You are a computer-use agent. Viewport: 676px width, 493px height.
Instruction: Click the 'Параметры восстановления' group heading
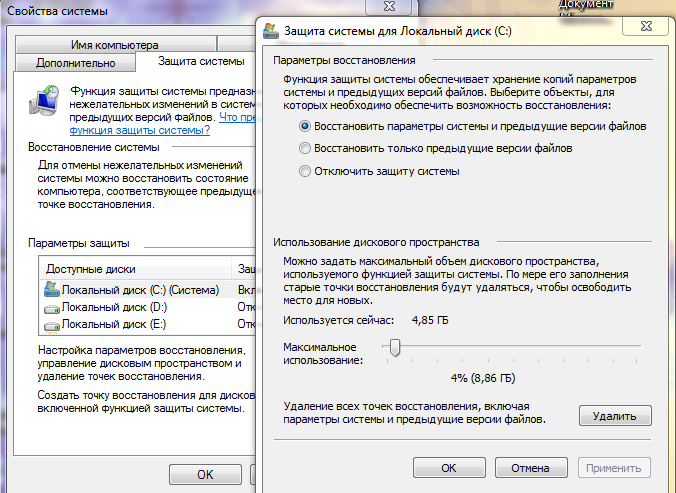coord(344,60)
